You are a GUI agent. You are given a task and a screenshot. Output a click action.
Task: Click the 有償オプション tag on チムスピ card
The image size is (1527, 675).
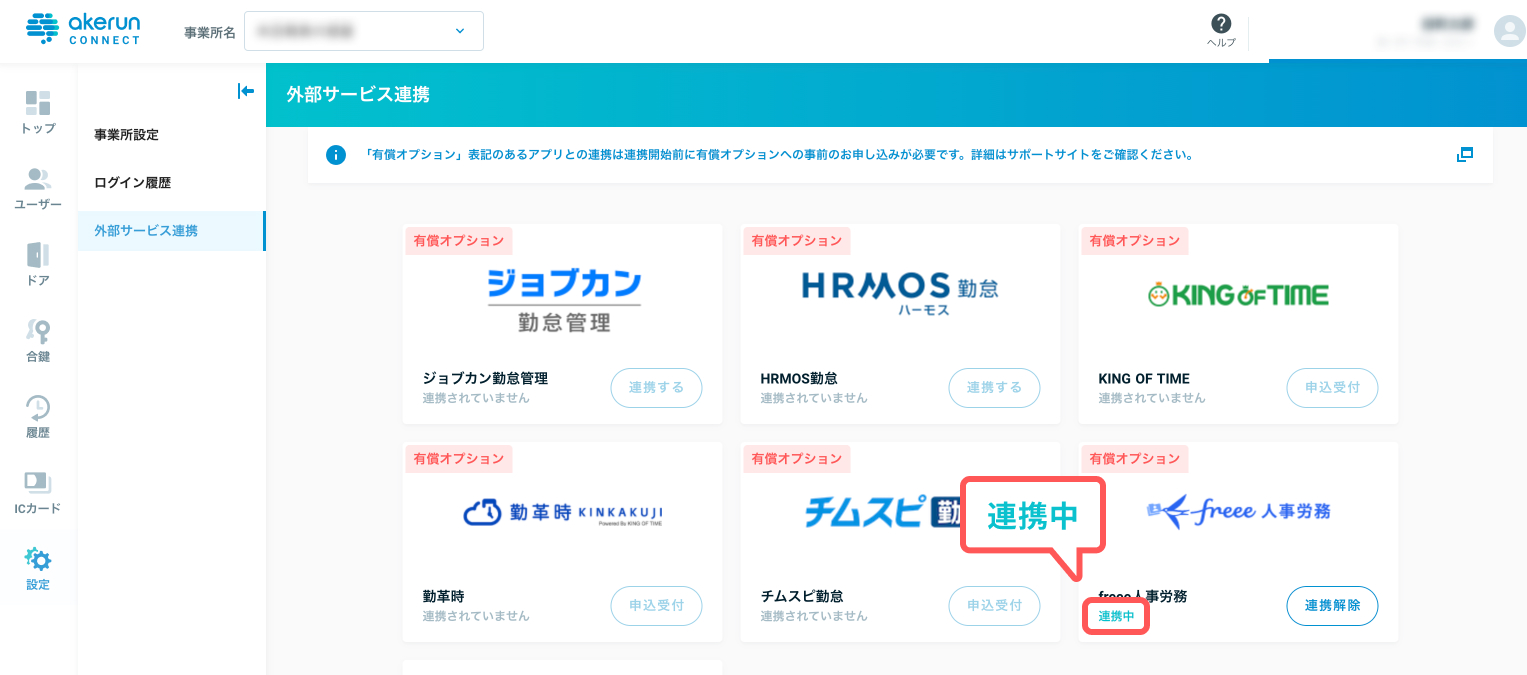click(x=797, y=459)
